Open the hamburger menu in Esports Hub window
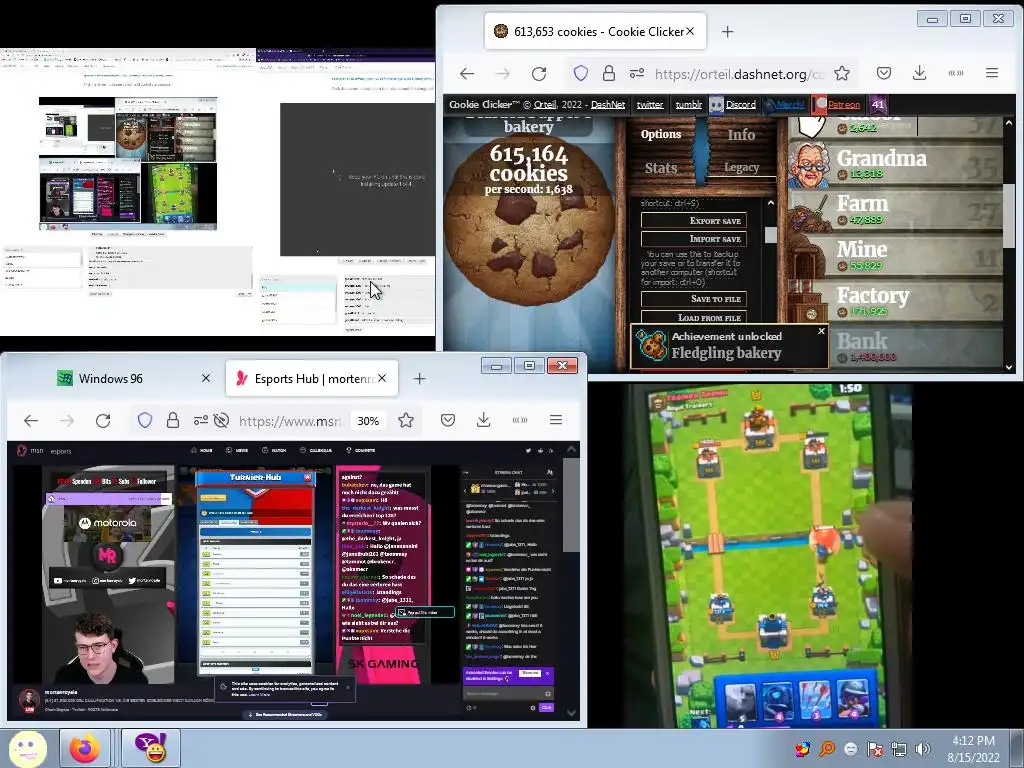This screenshot has width=1024, height=768. point(556,420)
